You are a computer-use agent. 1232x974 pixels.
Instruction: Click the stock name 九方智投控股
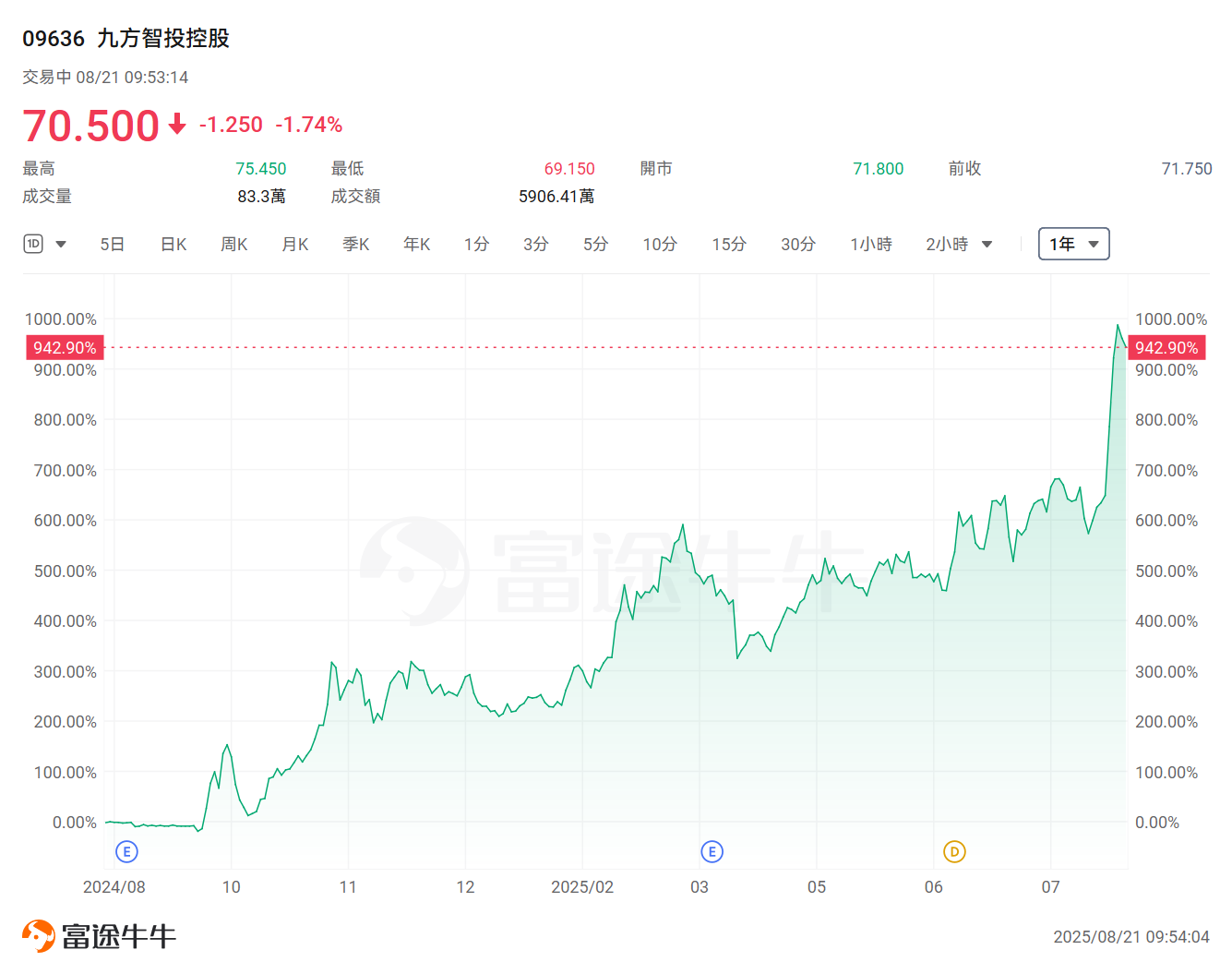pyautogui.click(x=162, y=39)
